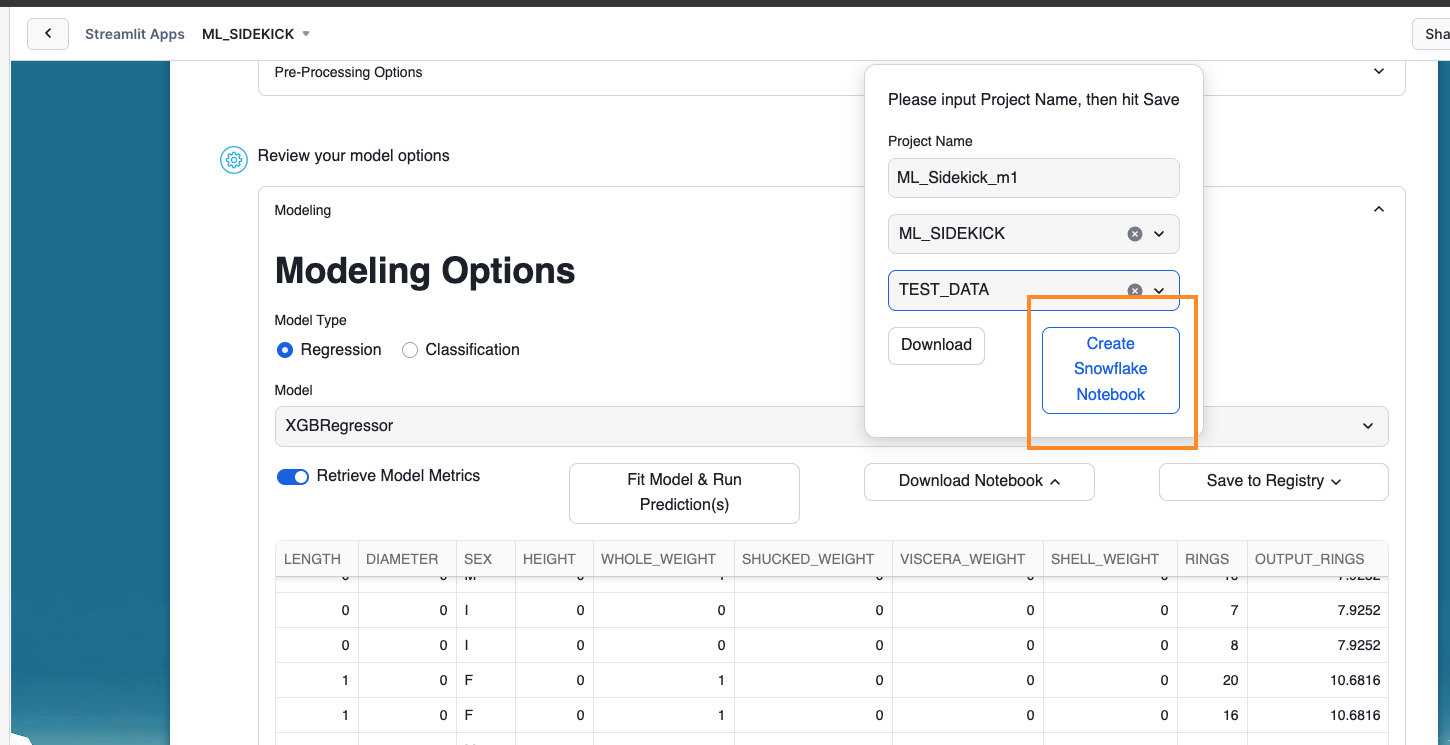Viewport: 1450px width, 745px height.
Task: Select the Classification radio button
Action: pos(410,350)
